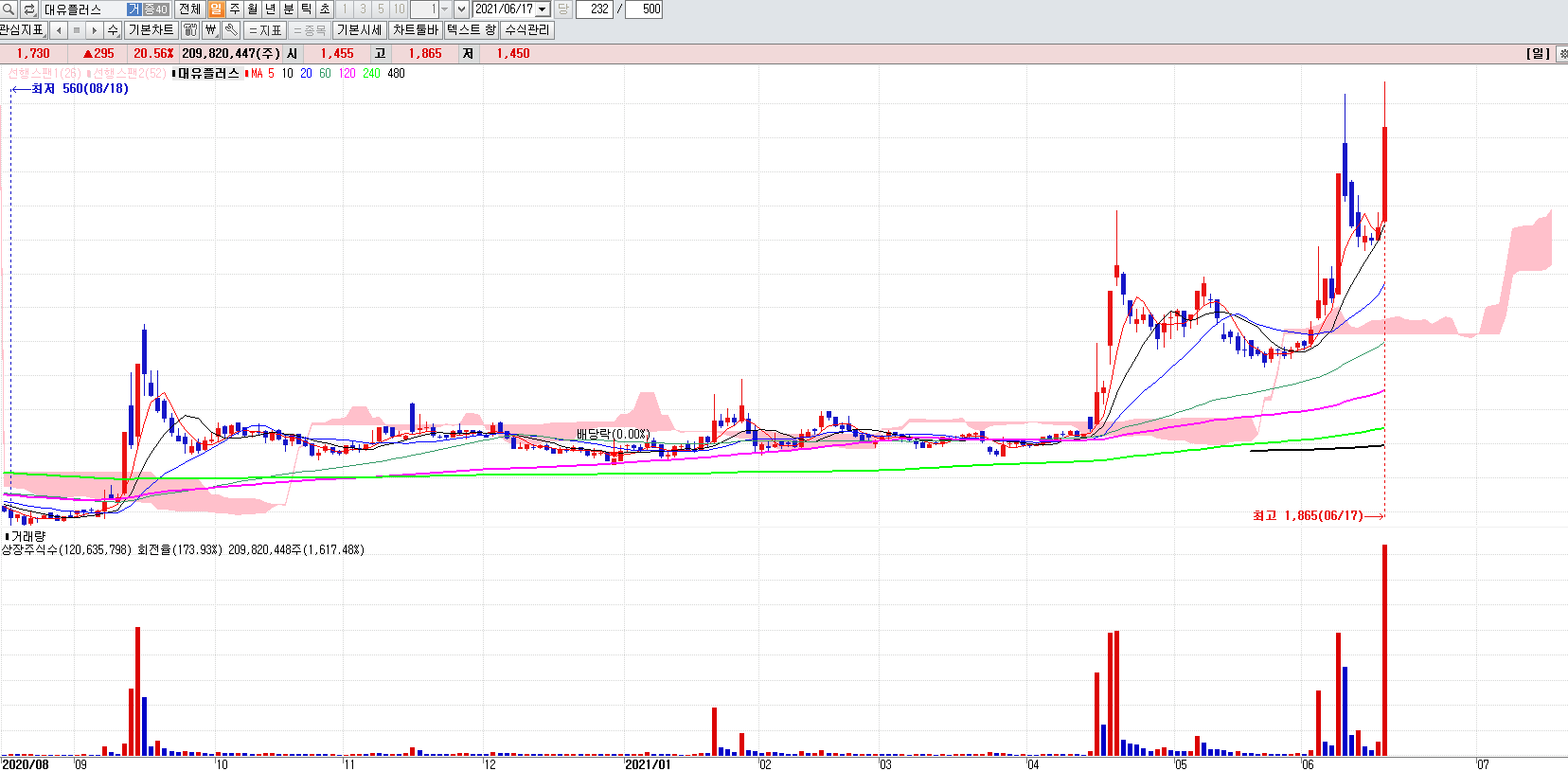1568x771 pixels.
Task: Click the current price 1,730
Action: [x=33, y=54]
